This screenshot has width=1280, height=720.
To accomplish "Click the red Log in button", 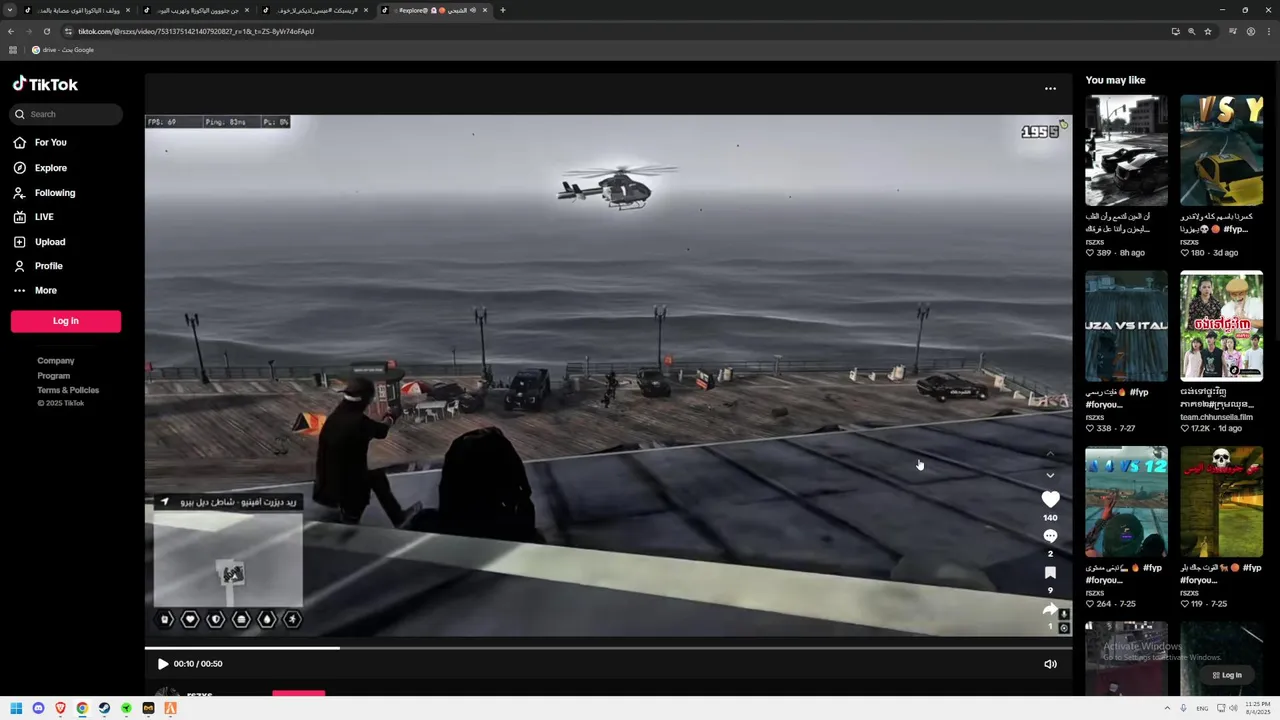I will point(66,321).
